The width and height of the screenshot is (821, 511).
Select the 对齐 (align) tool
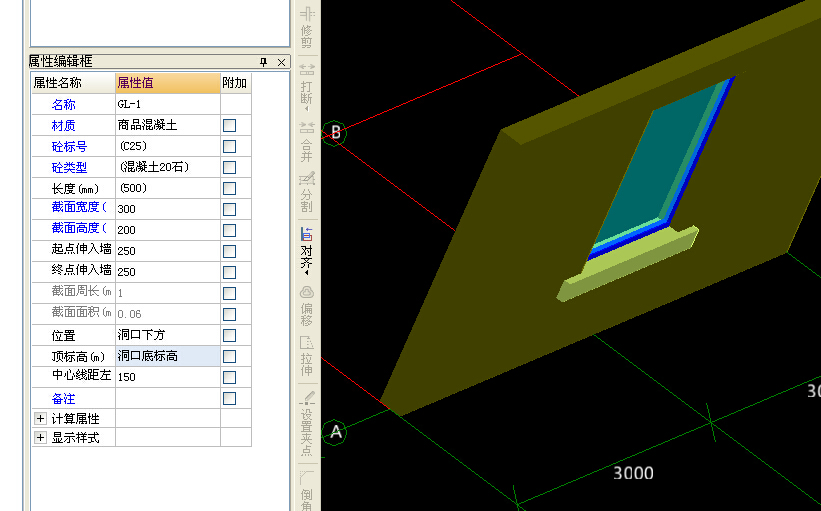pos(307,250)
